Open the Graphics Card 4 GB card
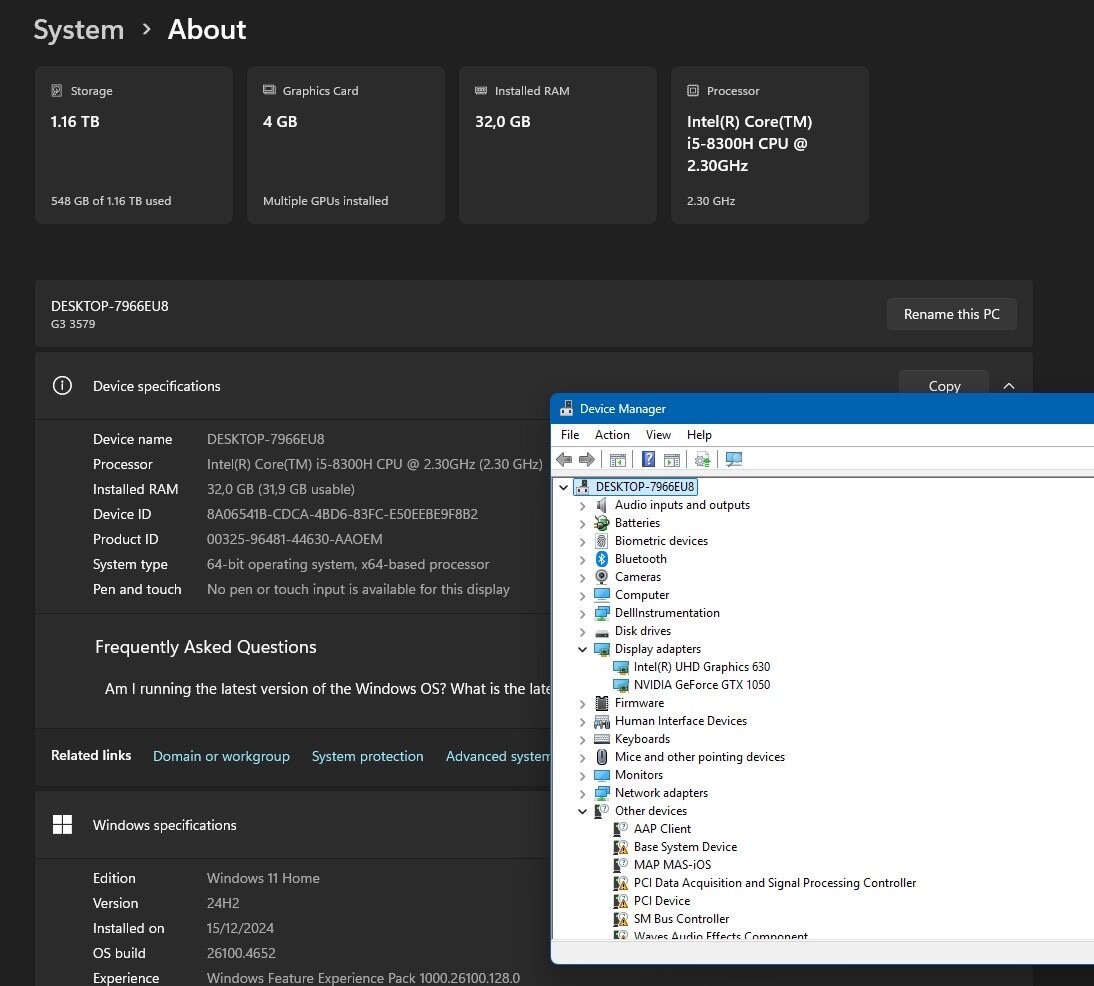 tap(346, 145)
